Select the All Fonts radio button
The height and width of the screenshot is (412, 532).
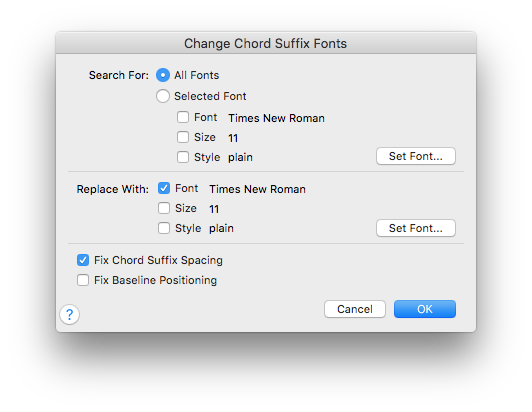pos(163,75)
